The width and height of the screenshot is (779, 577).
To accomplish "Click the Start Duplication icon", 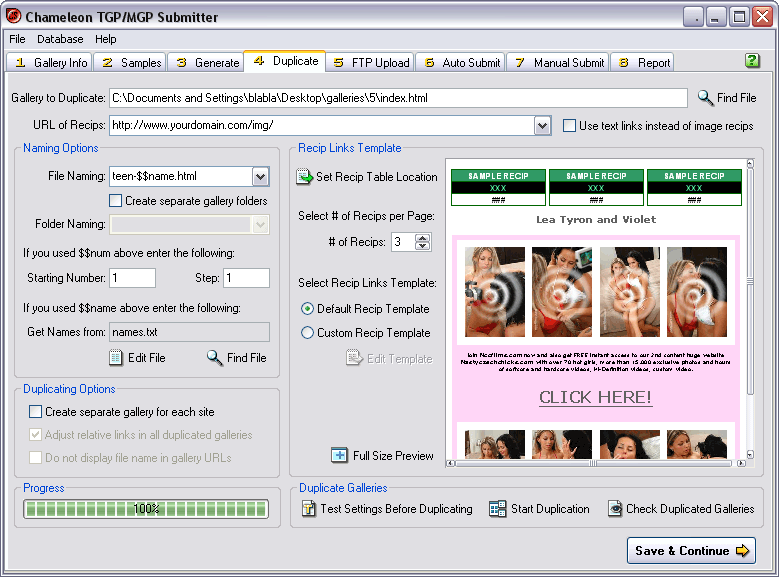I will pyautogui.click(x=497, y=509).
